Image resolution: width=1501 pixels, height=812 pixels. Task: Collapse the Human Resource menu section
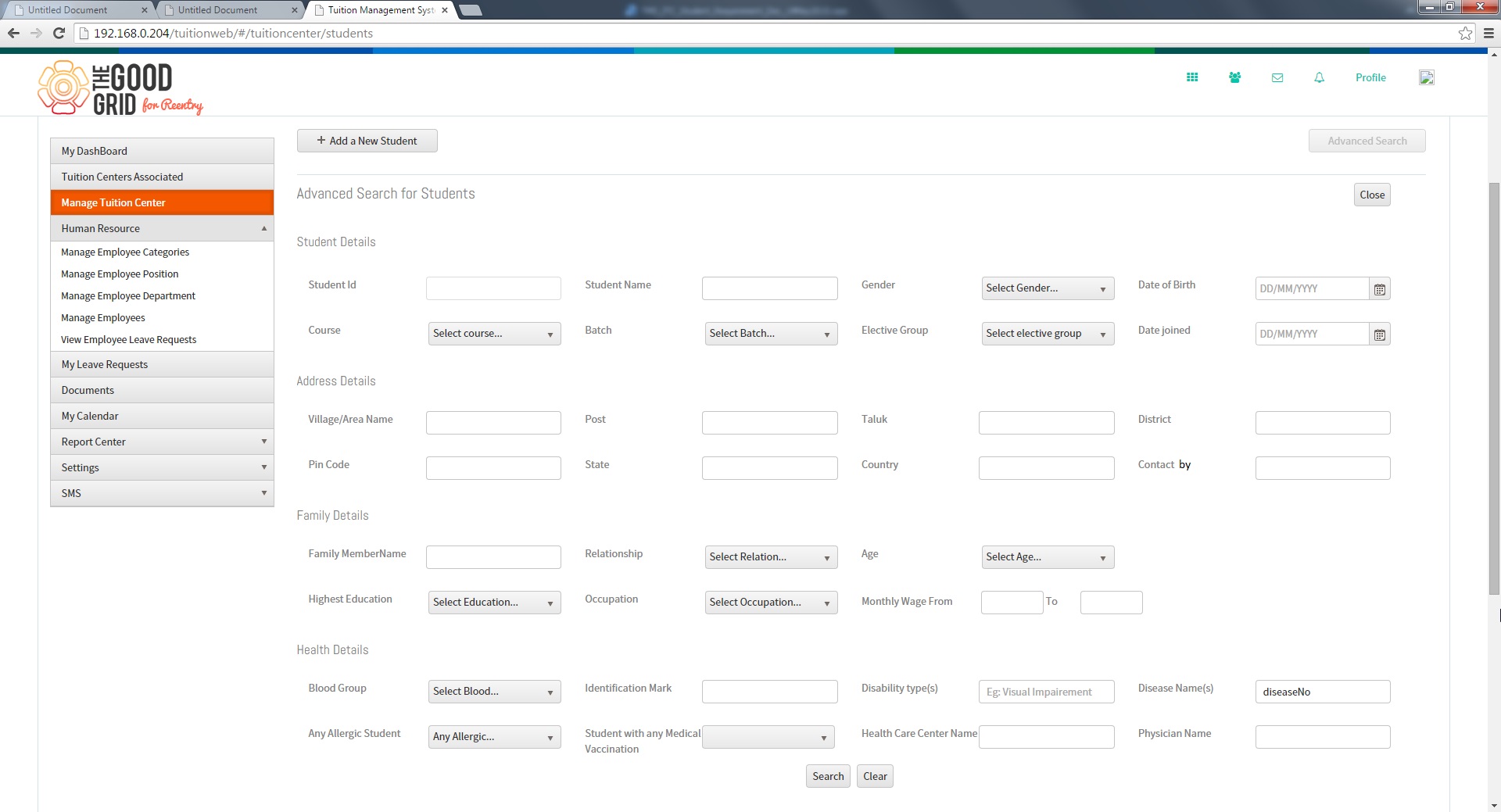pyautogui.click(x=162, y=228)
